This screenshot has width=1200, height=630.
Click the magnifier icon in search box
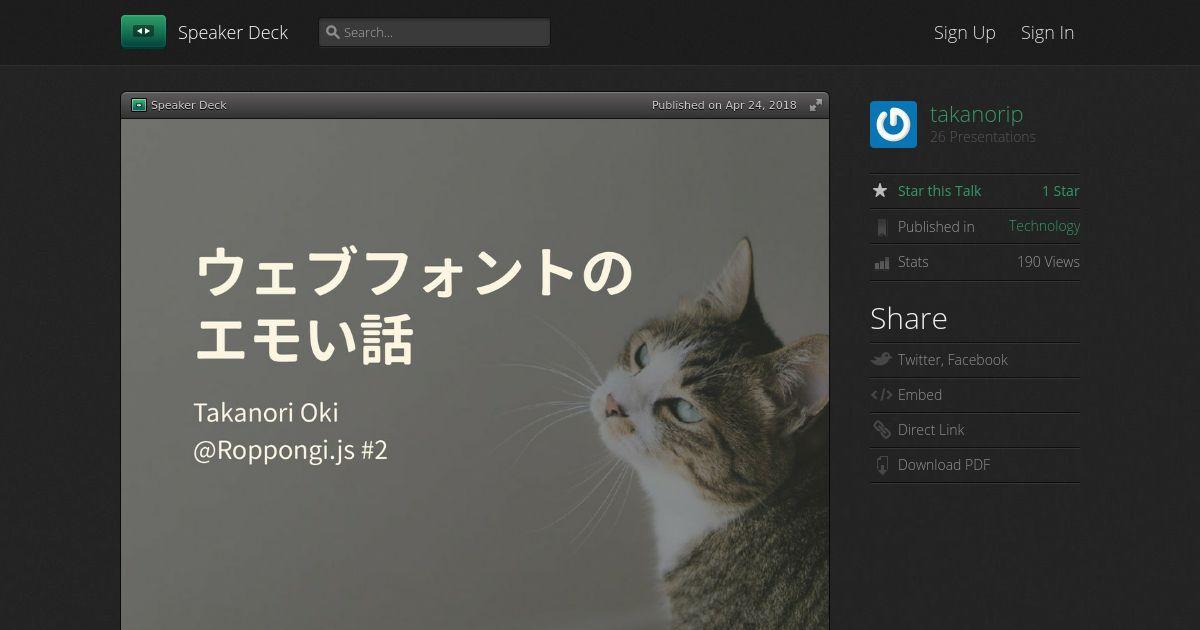pyautogui.click(x=333, y=32)
